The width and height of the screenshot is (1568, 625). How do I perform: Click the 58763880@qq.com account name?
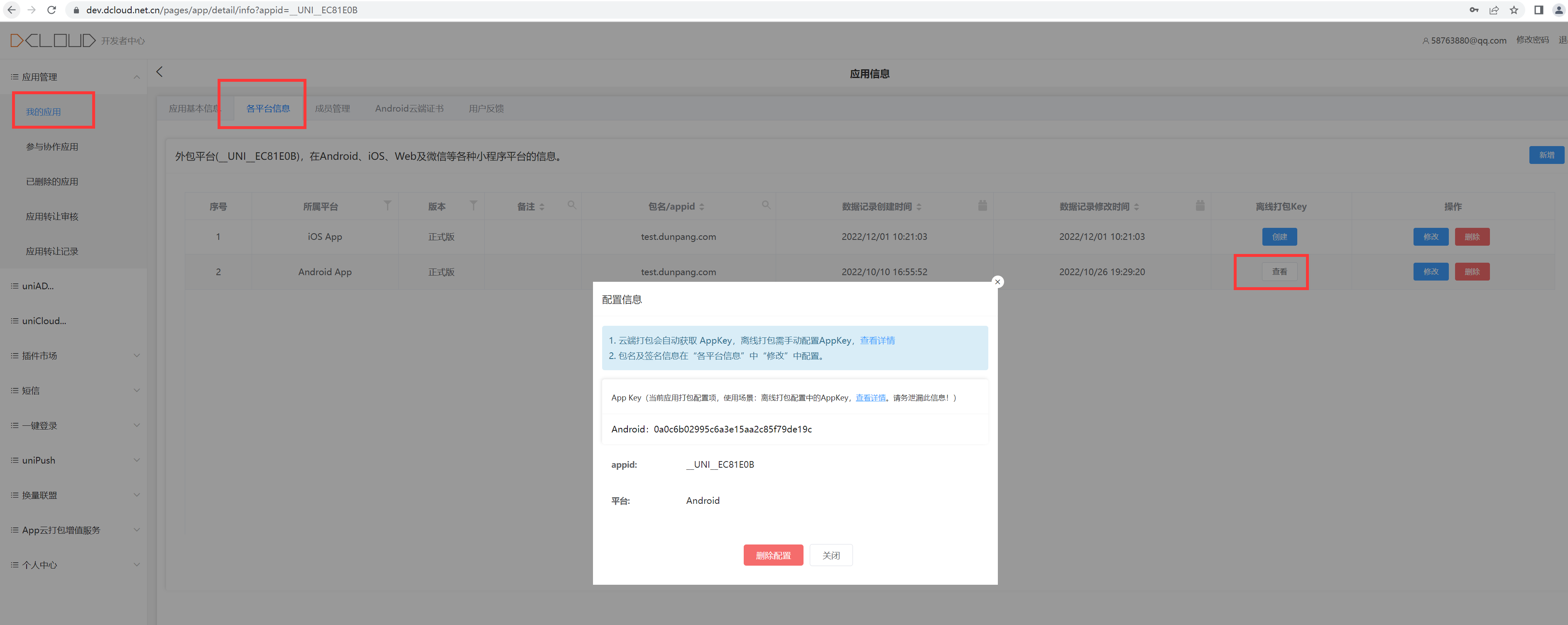1468,40
